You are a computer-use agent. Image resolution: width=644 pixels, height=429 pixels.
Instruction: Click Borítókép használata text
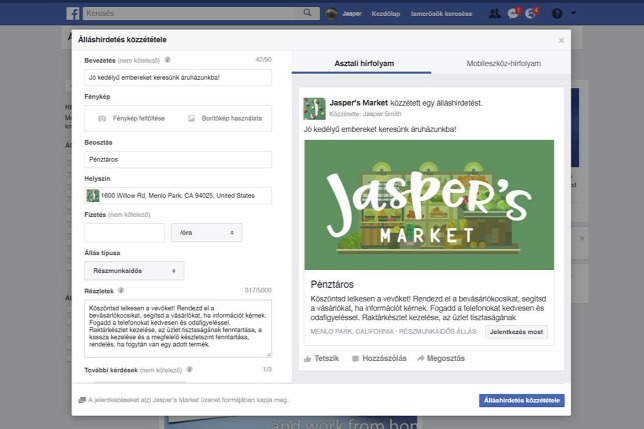tap(232, 118)
